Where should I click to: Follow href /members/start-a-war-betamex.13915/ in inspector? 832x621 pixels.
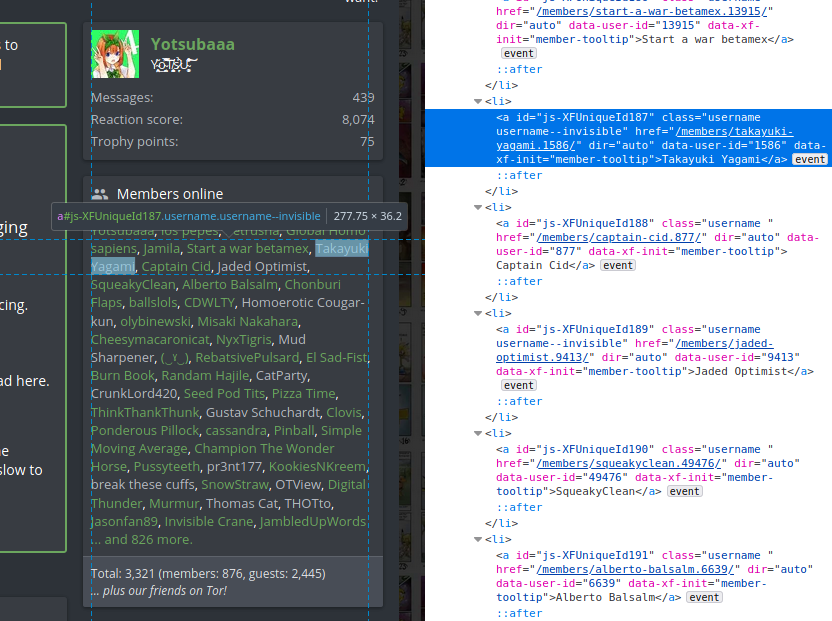[x=652, y=11]
